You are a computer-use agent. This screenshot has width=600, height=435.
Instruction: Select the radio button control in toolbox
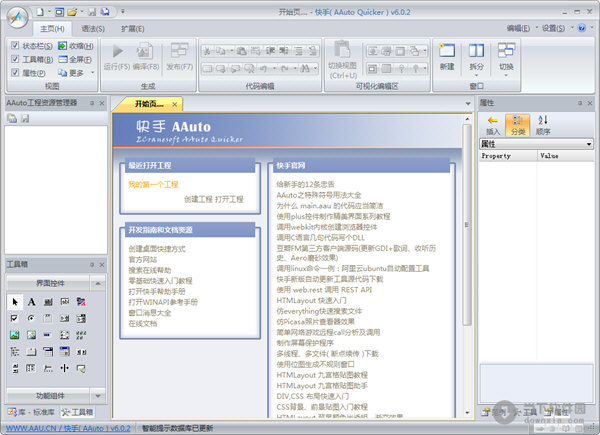point(31,318)
